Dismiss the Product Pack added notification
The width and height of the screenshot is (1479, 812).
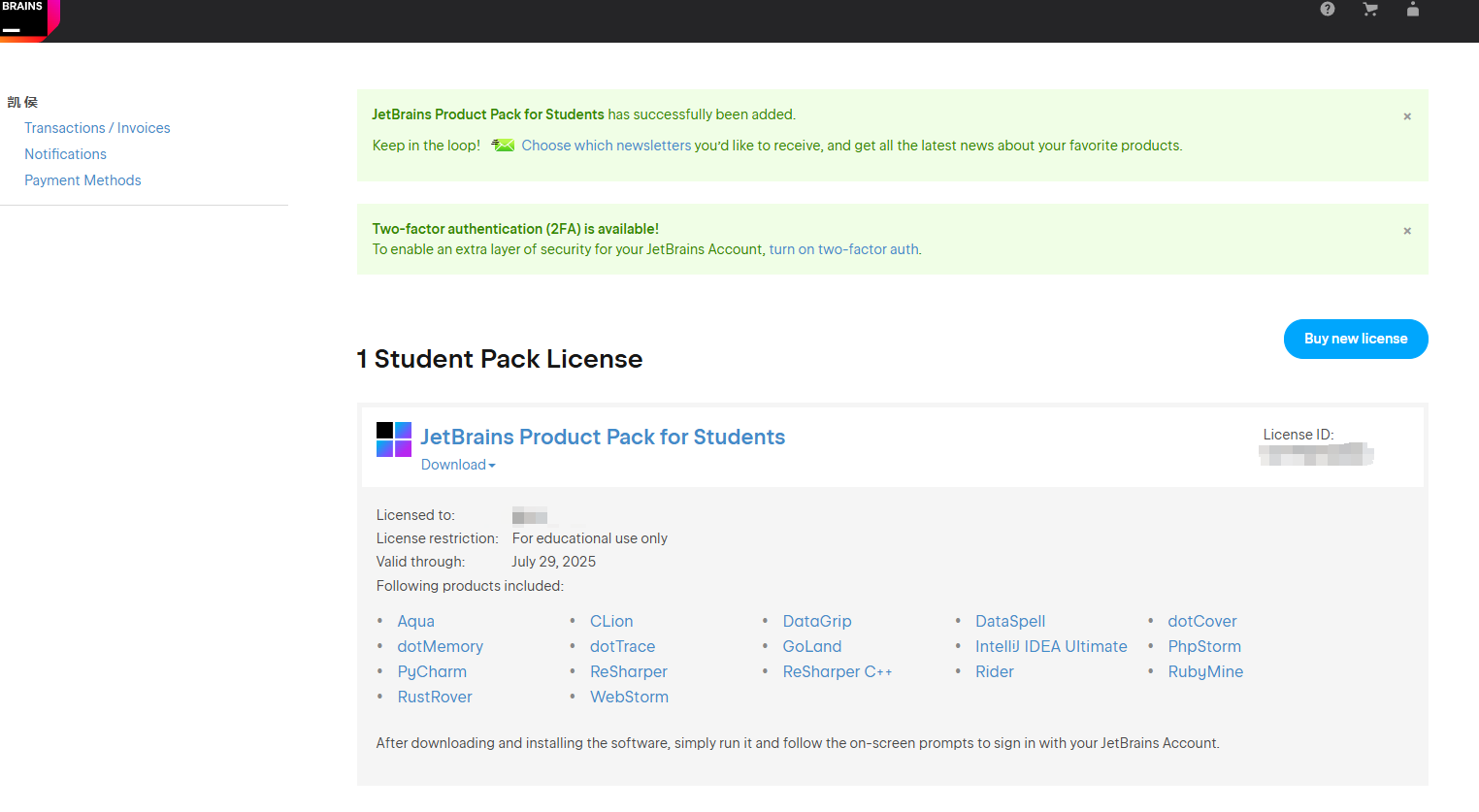(1407, 116)
